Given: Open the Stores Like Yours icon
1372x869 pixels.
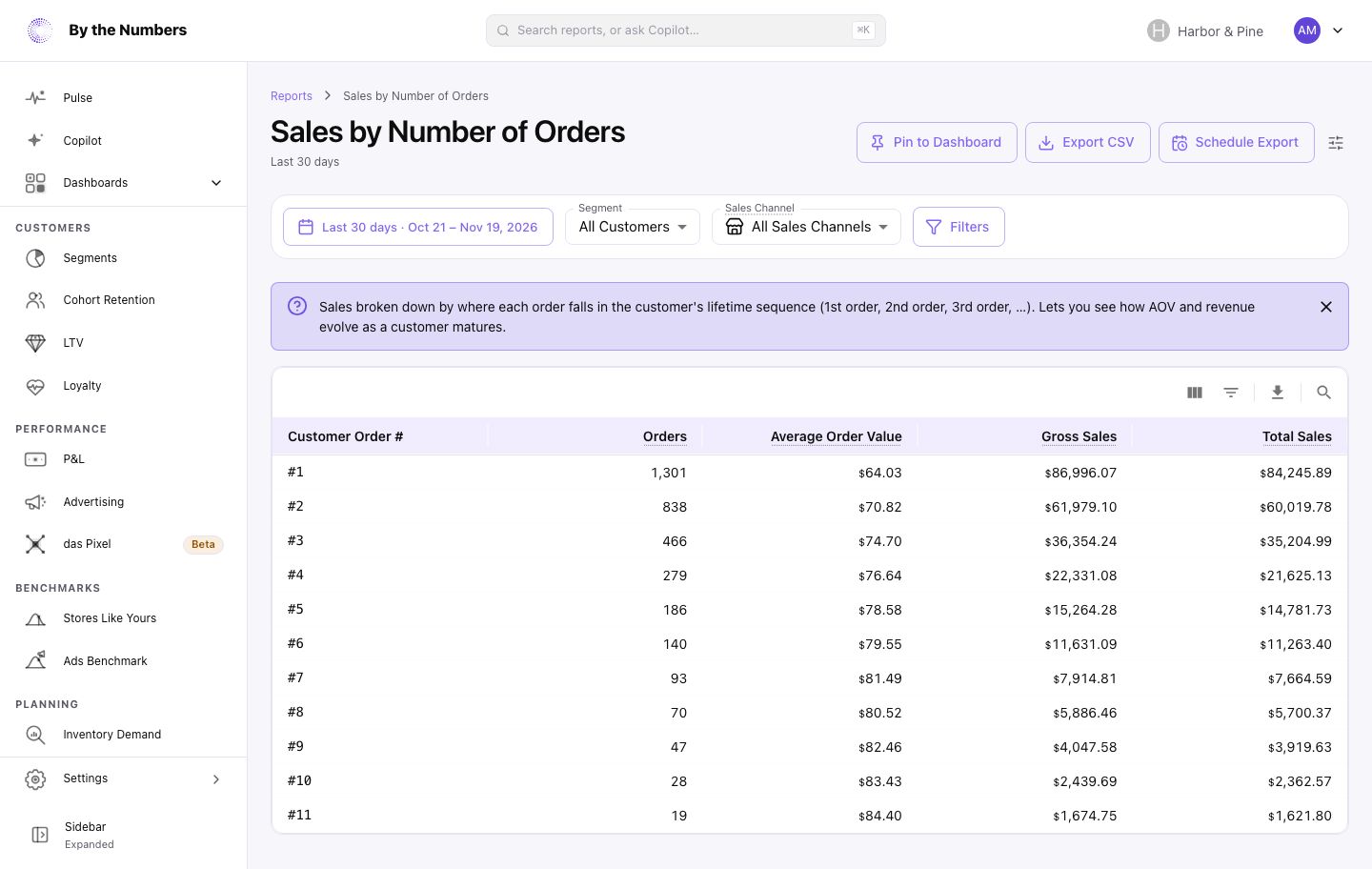Looking at the screenshot, I should point(35,618).
